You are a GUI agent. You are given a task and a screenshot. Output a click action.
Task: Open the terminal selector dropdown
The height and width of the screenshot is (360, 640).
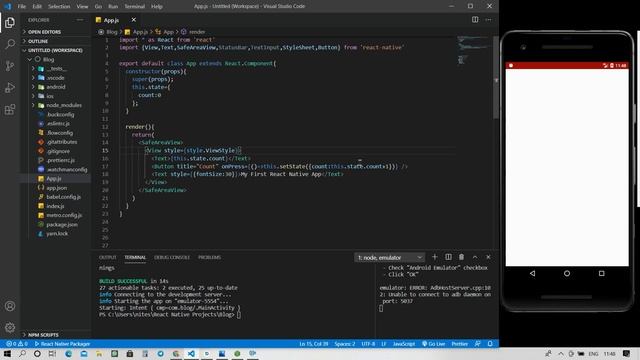point(390,257)
